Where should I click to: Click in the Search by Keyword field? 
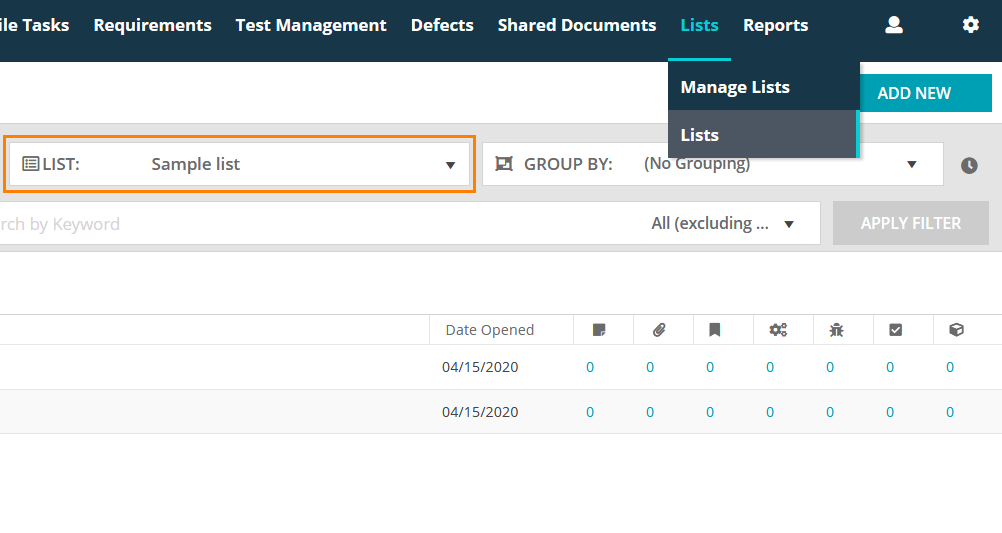point(200,224)
